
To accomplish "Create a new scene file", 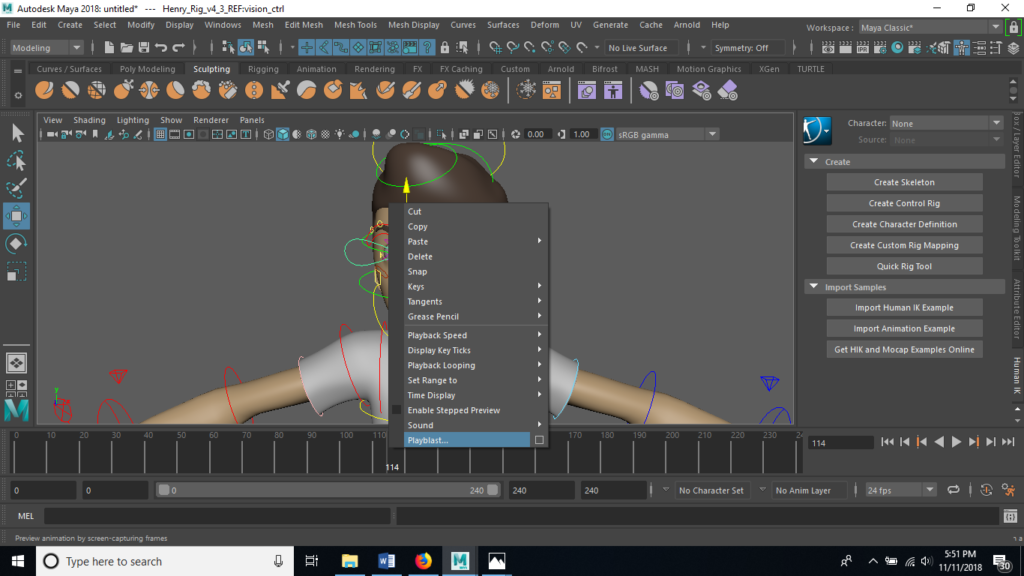I will 109,48.
